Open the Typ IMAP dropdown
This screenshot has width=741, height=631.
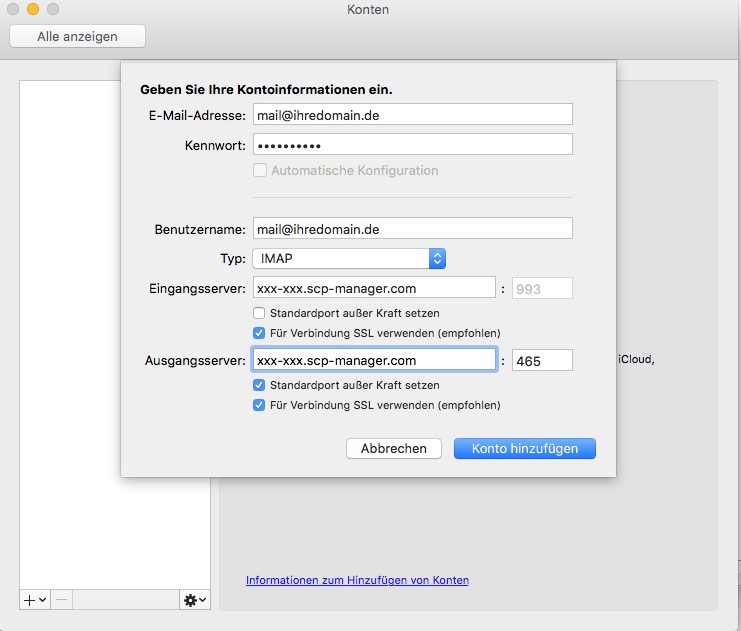[348, 259]
